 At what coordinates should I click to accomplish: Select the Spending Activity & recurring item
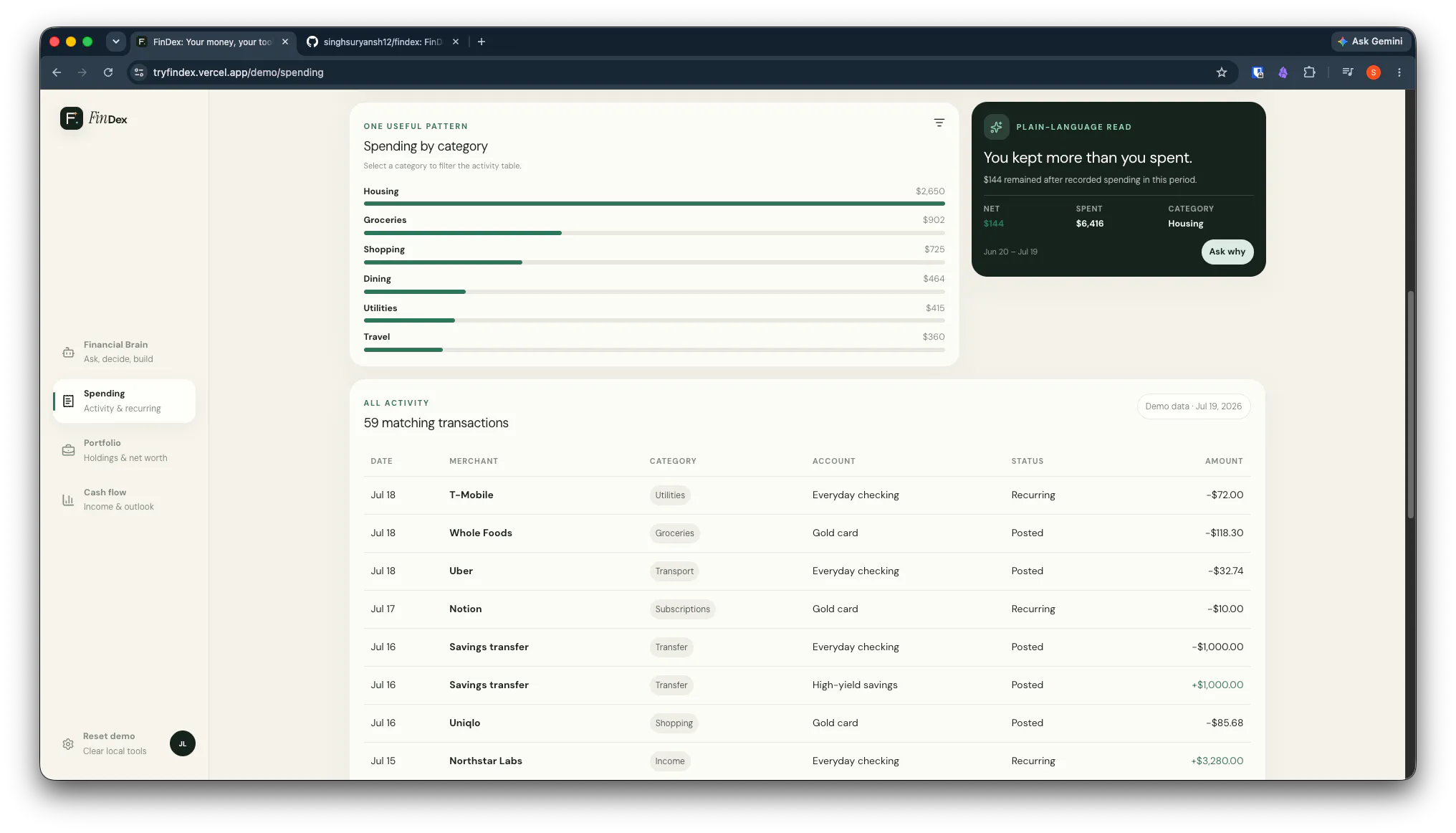(x=124, y=401)
